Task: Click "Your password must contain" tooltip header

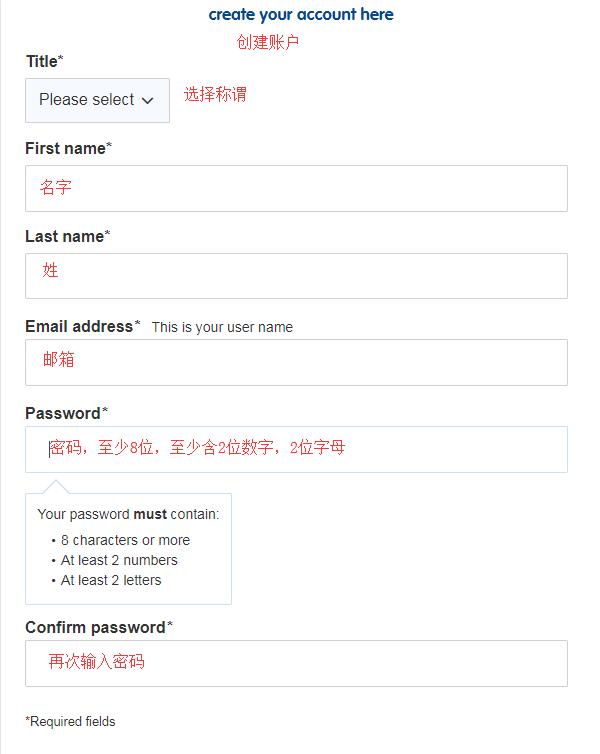Action: point(128,515)
